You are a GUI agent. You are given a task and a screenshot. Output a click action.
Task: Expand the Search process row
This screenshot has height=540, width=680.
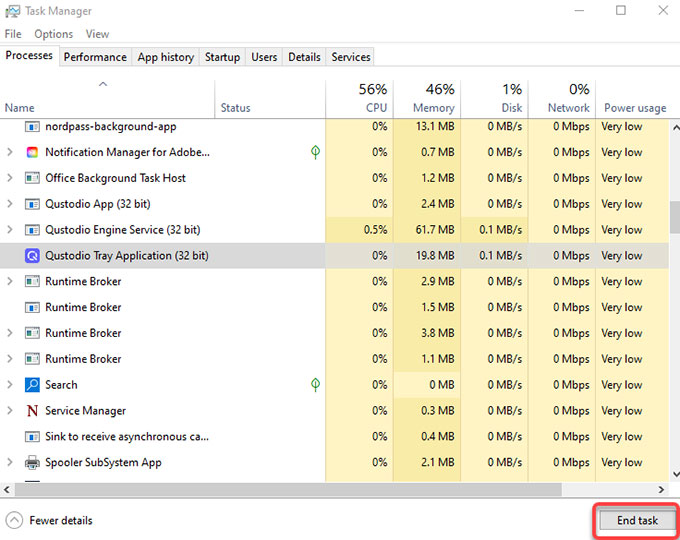pyautogui.click(x=10, y=385)
